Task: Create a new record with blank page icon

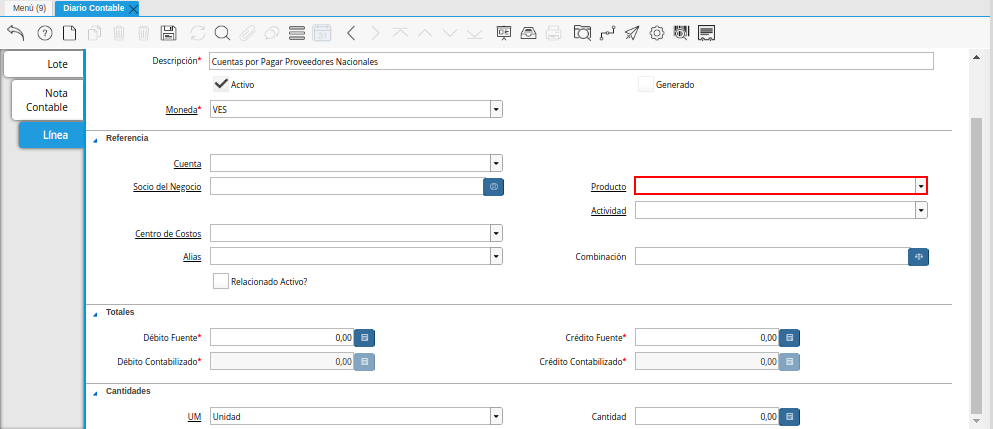Action: [x=69, y=33]
